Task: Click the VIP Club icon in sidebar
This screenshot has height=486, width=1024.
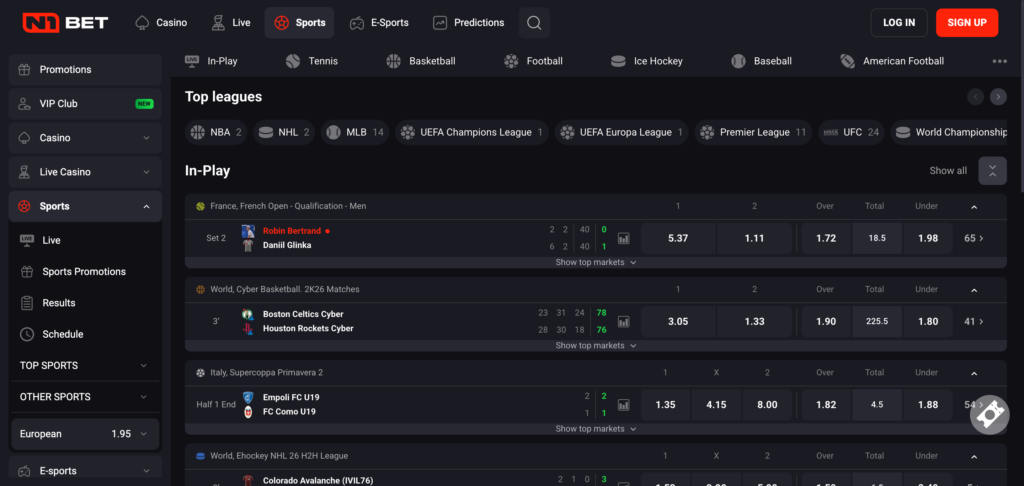Action: 24,103
